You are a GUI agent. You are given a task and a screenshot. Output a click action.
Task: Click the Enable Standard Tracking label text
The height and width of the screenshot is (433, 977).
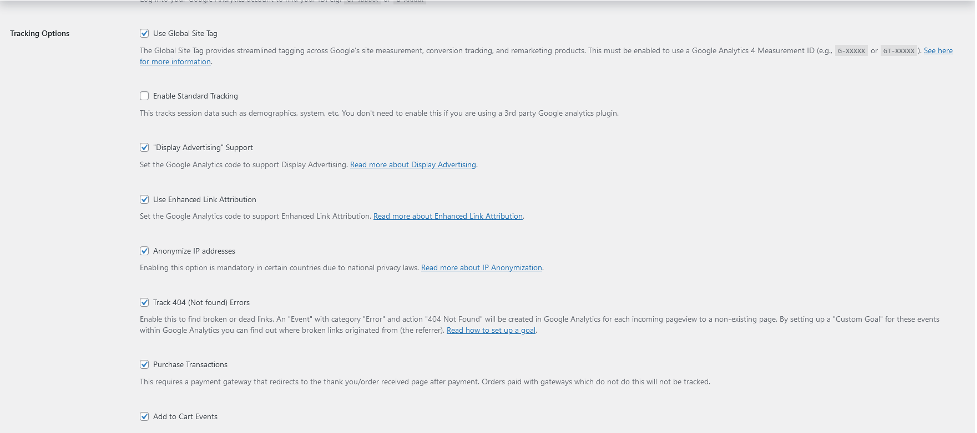[x=196, y=96]
